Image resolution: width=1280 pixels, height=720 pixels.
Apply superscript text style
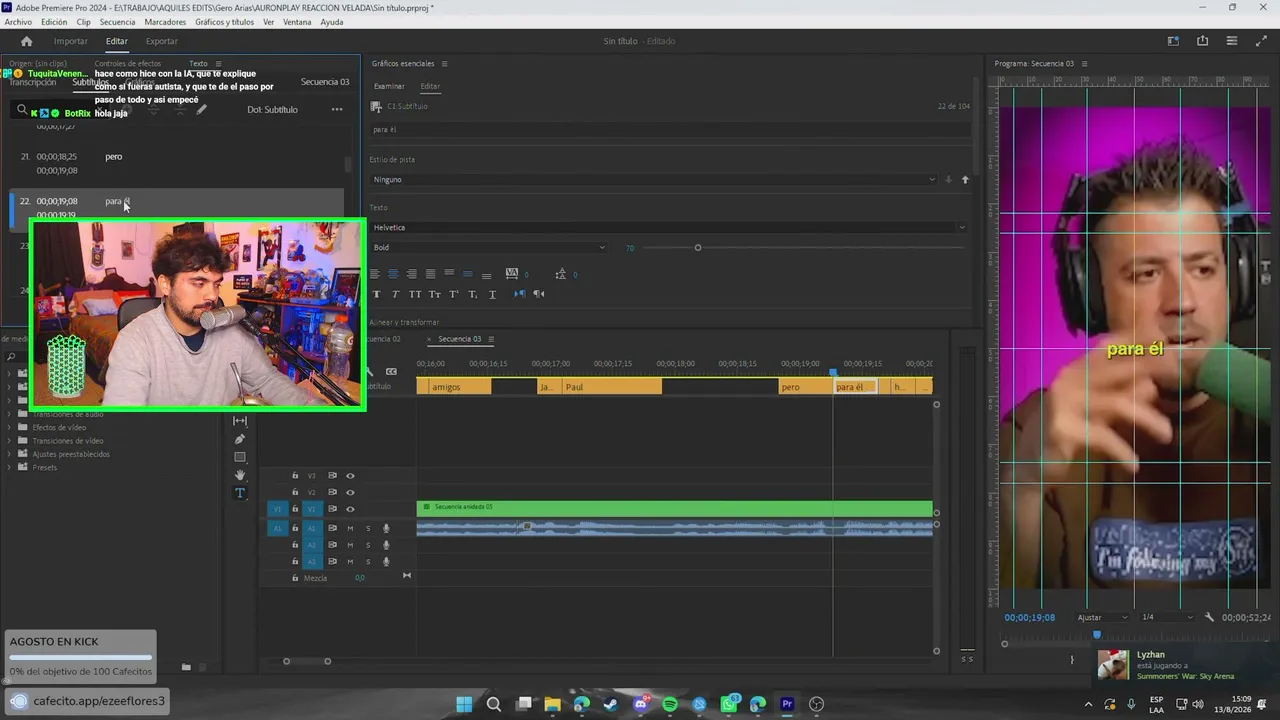(453, 294)
